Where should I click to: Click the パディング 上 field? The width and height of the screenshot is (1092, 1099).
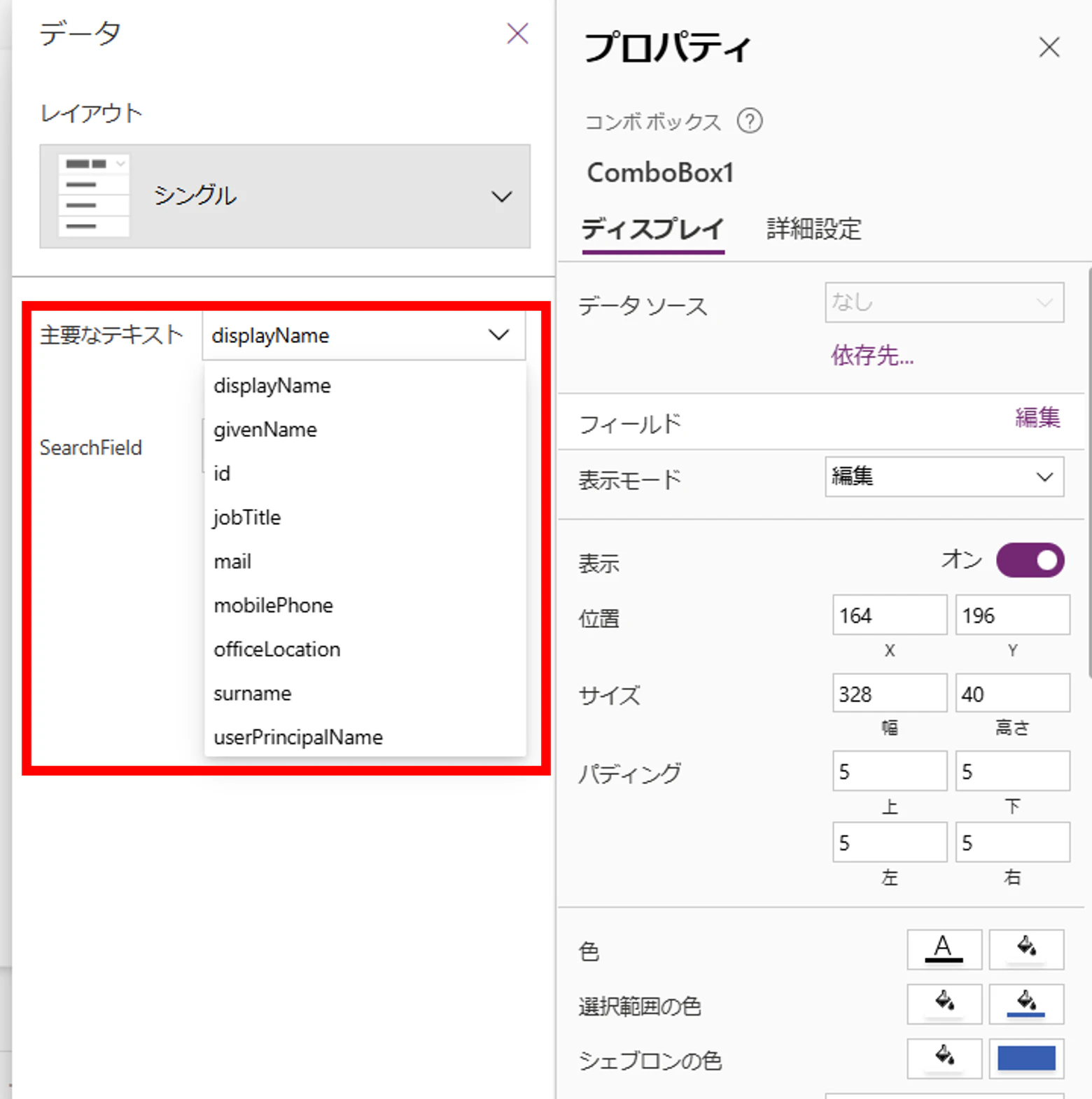point(890,771)
